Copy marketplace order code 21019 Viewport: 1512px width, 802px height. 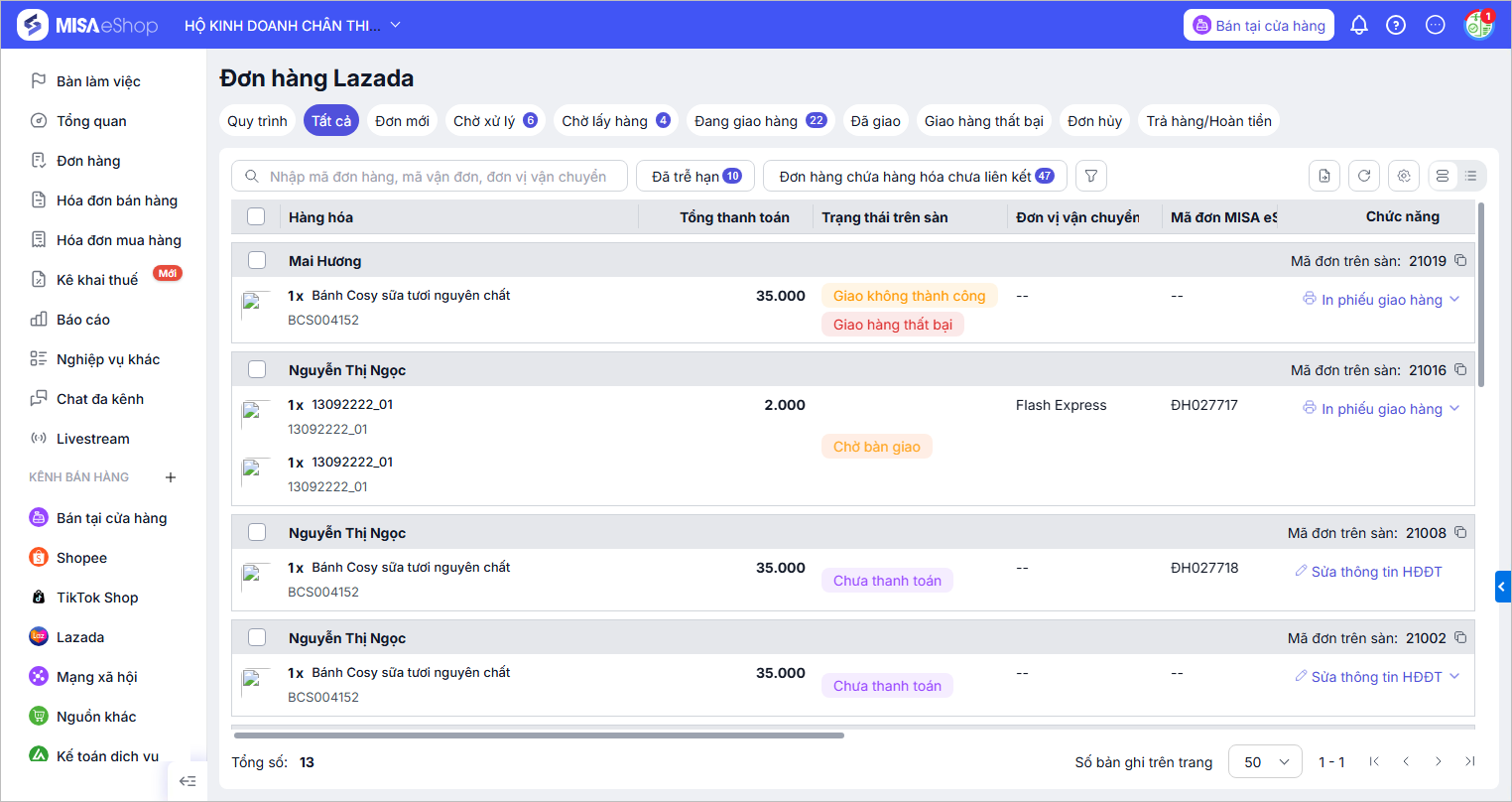(x=1460, y=261)
